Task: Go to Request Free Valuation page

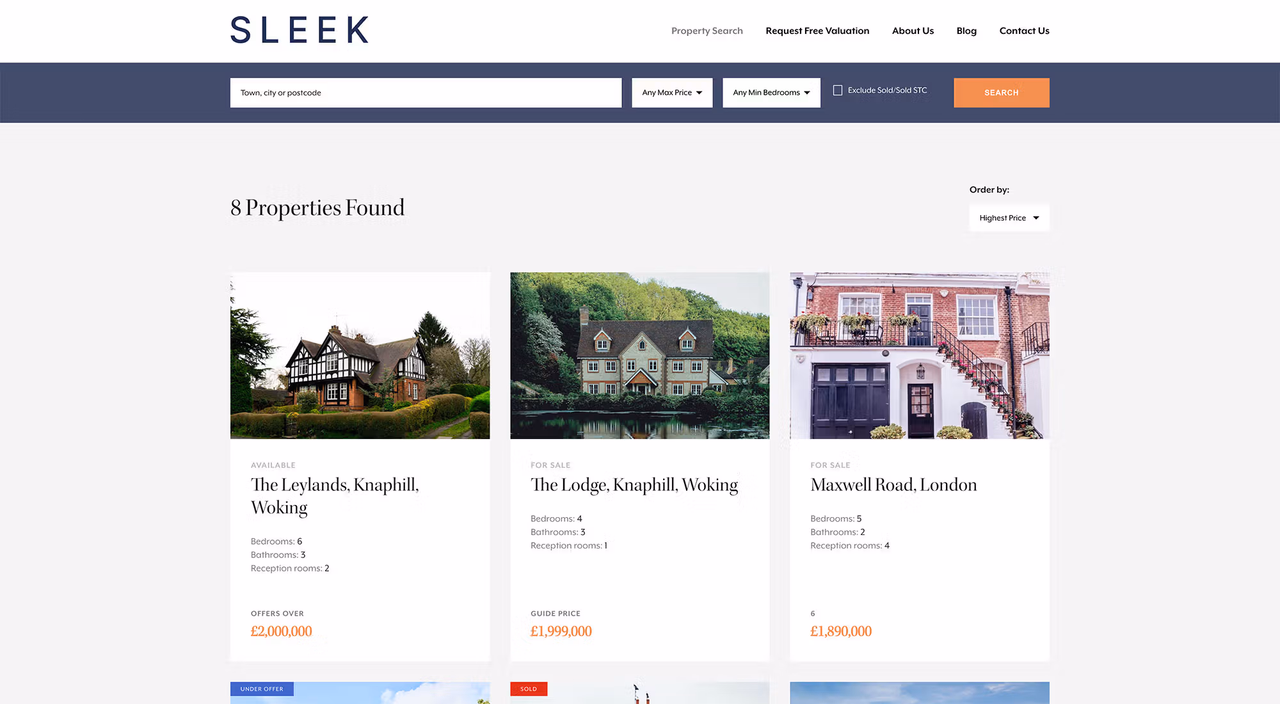Action: click(817, 31)
